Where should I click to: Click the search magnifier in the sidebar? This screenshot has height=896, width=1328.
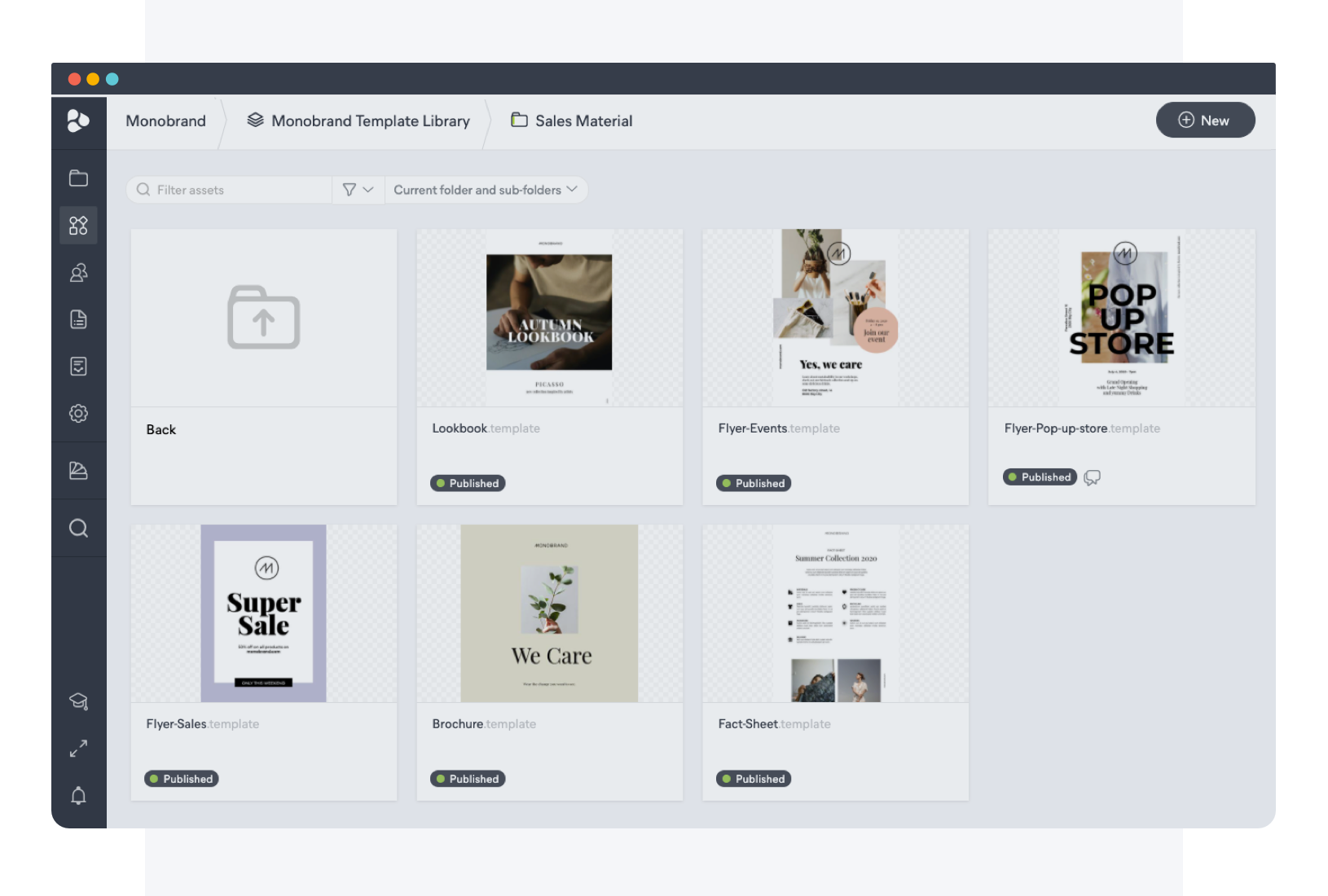[78, 529]
